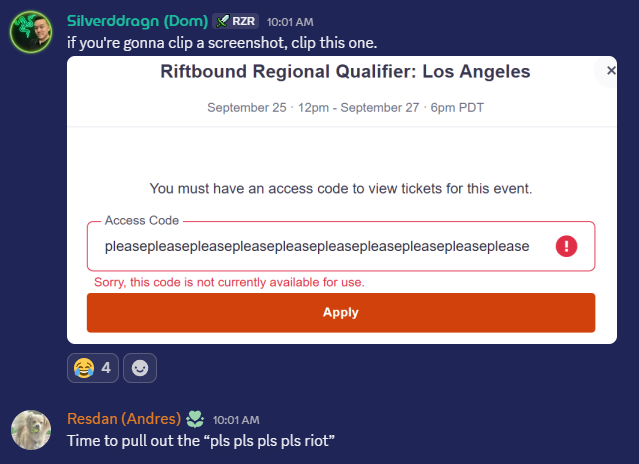Click the Riftbound Regional Qualifier title

click(x=345, y=72)
